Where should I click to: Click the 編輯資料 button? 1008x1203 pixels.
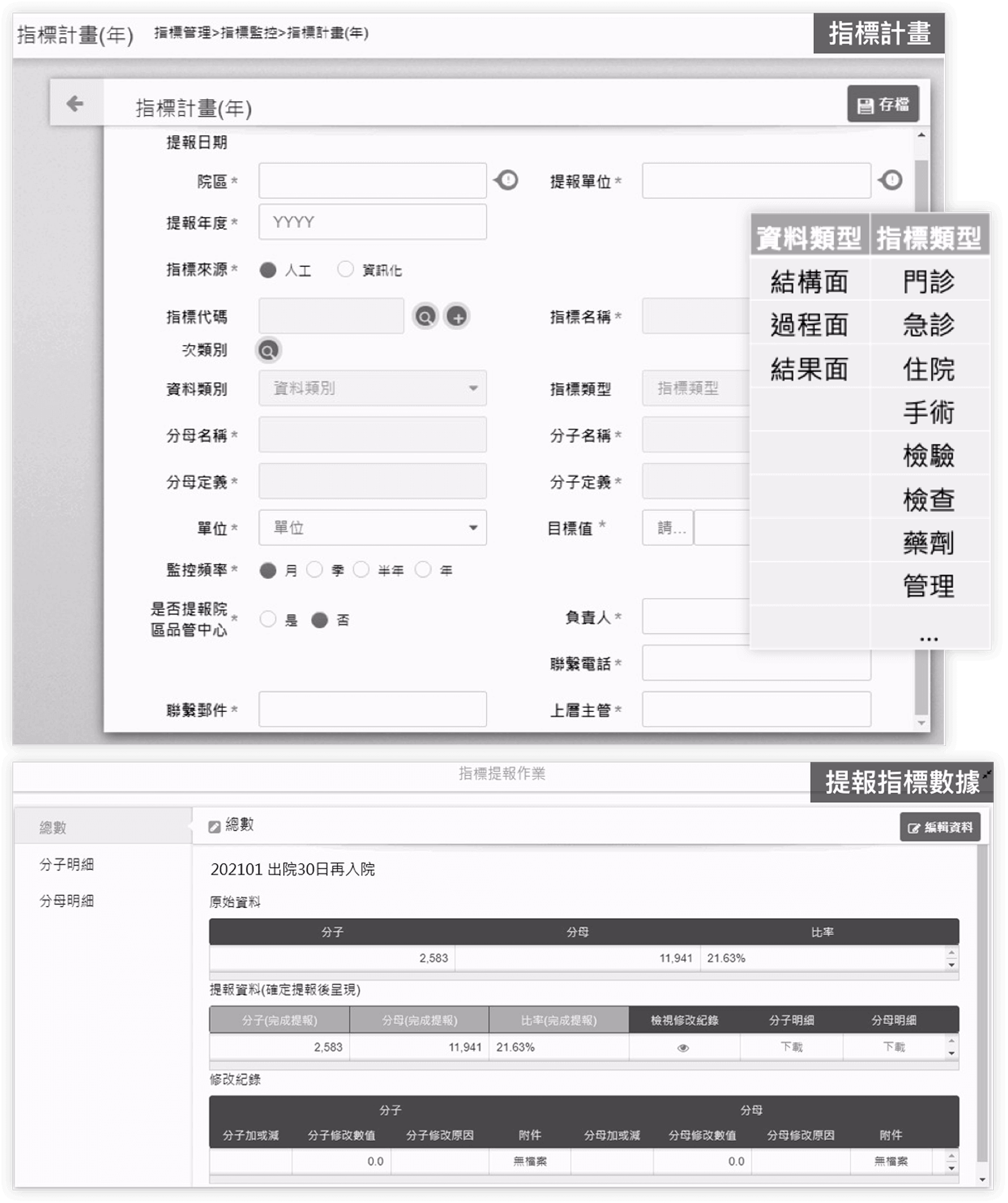(940, 827)
